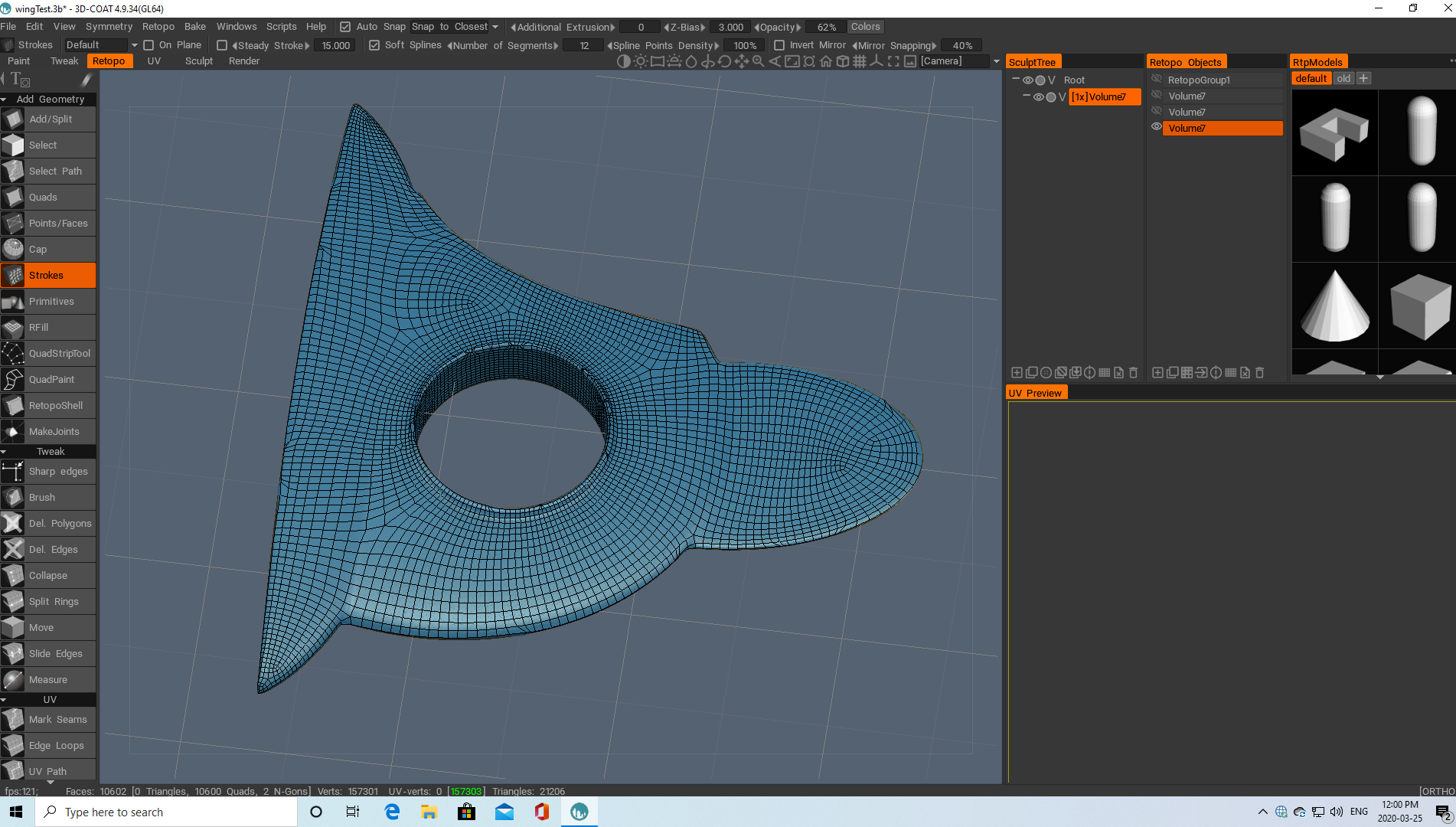
Task: Delete selected retopo object via trash icon
Action: [1259, 373]
